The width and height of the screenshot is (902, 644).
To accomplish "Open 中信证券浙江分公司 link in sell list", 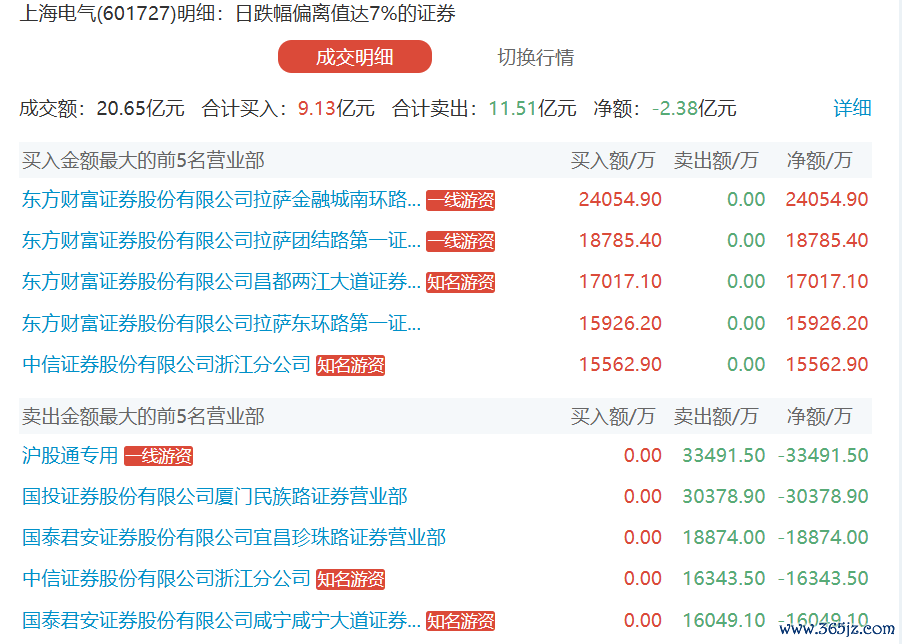I will tap(166, 578).
